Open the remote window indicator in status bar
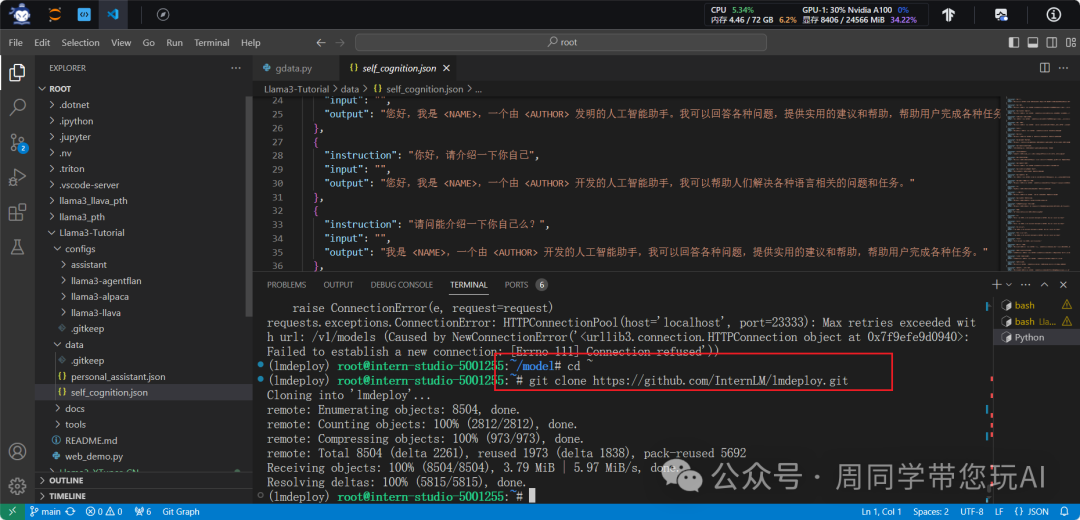 [12, 512]
